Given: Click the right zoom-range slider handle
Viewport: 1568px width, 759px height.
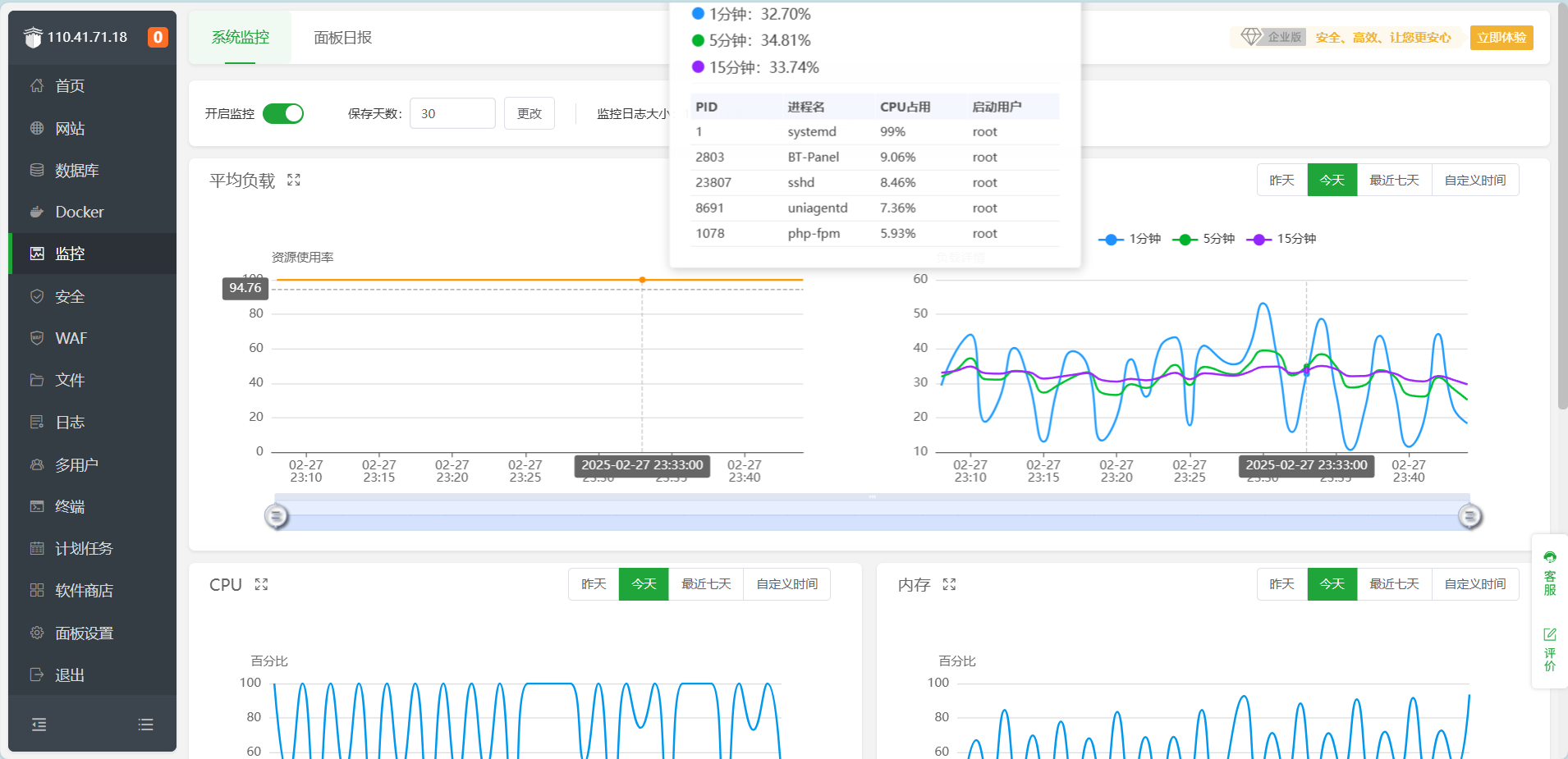Looking at the screenshot, I should 1469,516.
